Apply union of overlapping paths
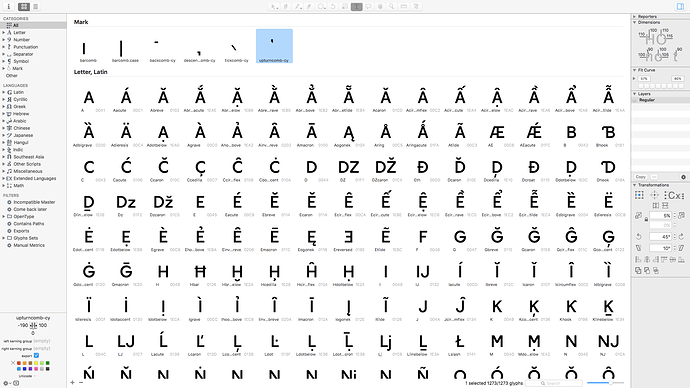This screenshot has height=388, width=690. (638, 271)
